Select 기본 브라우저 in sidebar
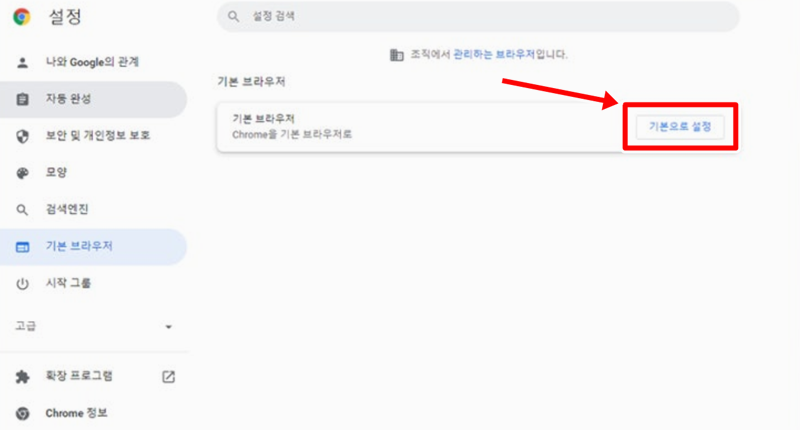800x430 pixels. 93,247
